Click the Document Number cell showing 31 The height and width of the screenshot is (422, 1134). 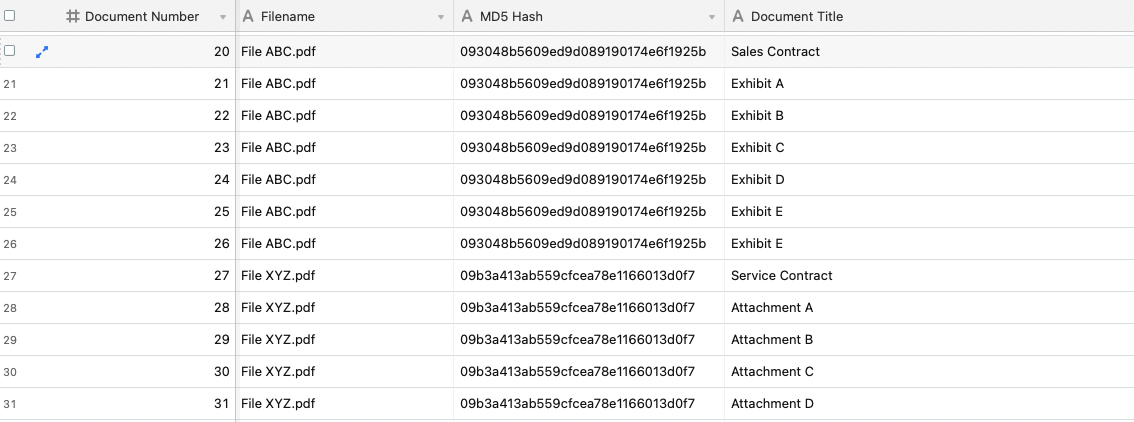click(x=146, y=403)
